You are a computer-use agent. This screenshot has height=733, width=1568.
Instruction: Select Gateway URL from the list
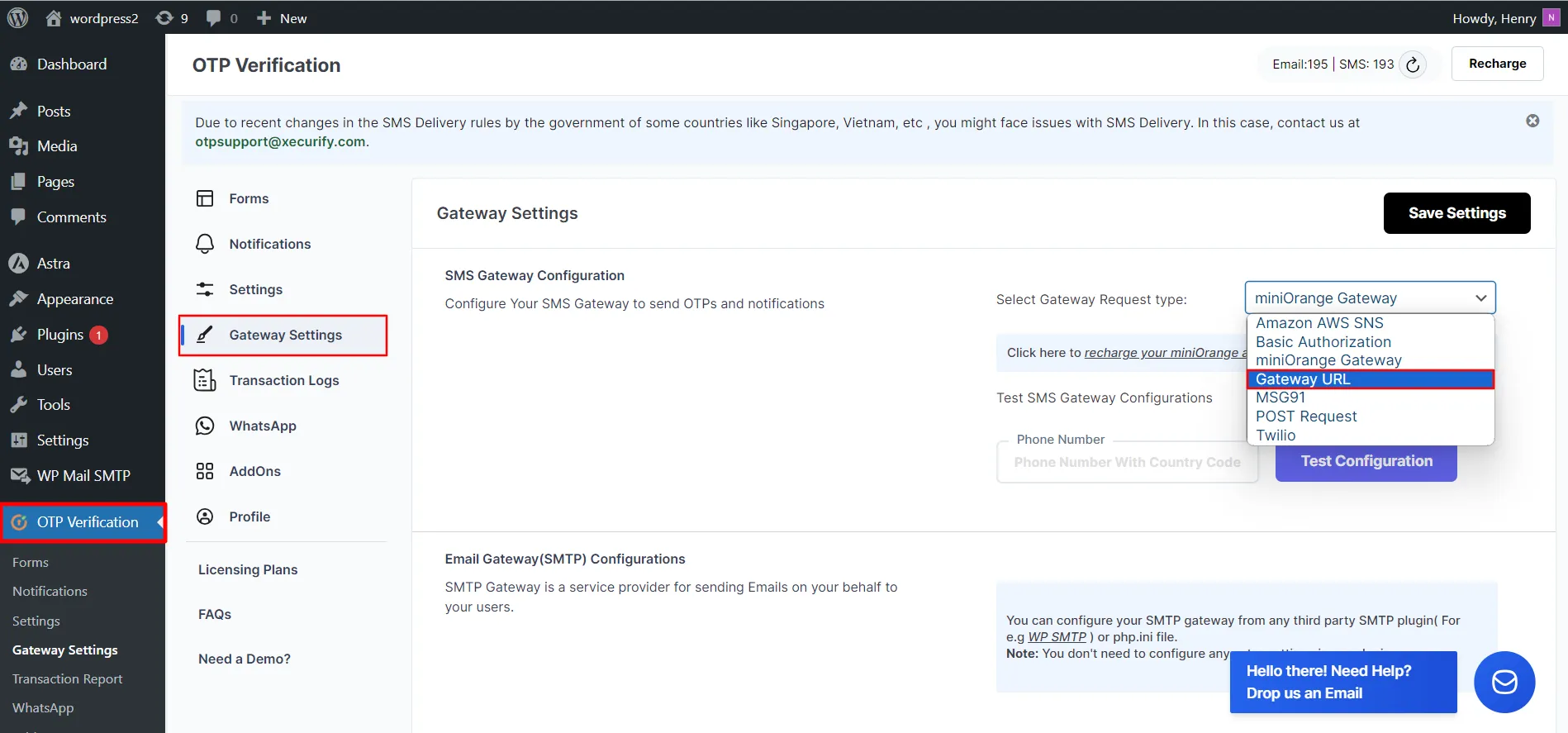[x=1370, y=379]
